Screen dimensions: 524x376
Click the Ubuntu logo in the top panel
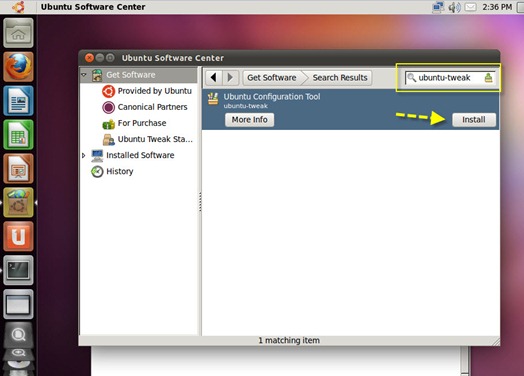[x=18, y=7]
